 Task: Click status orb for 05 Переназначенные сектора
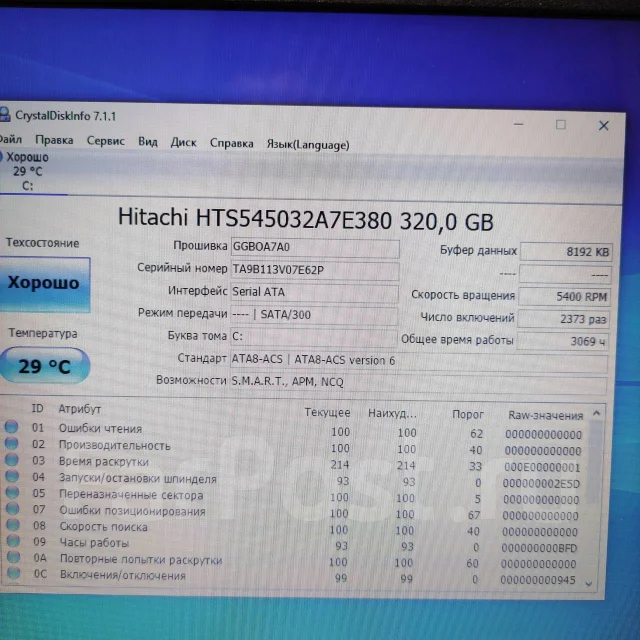click(12, 492)
